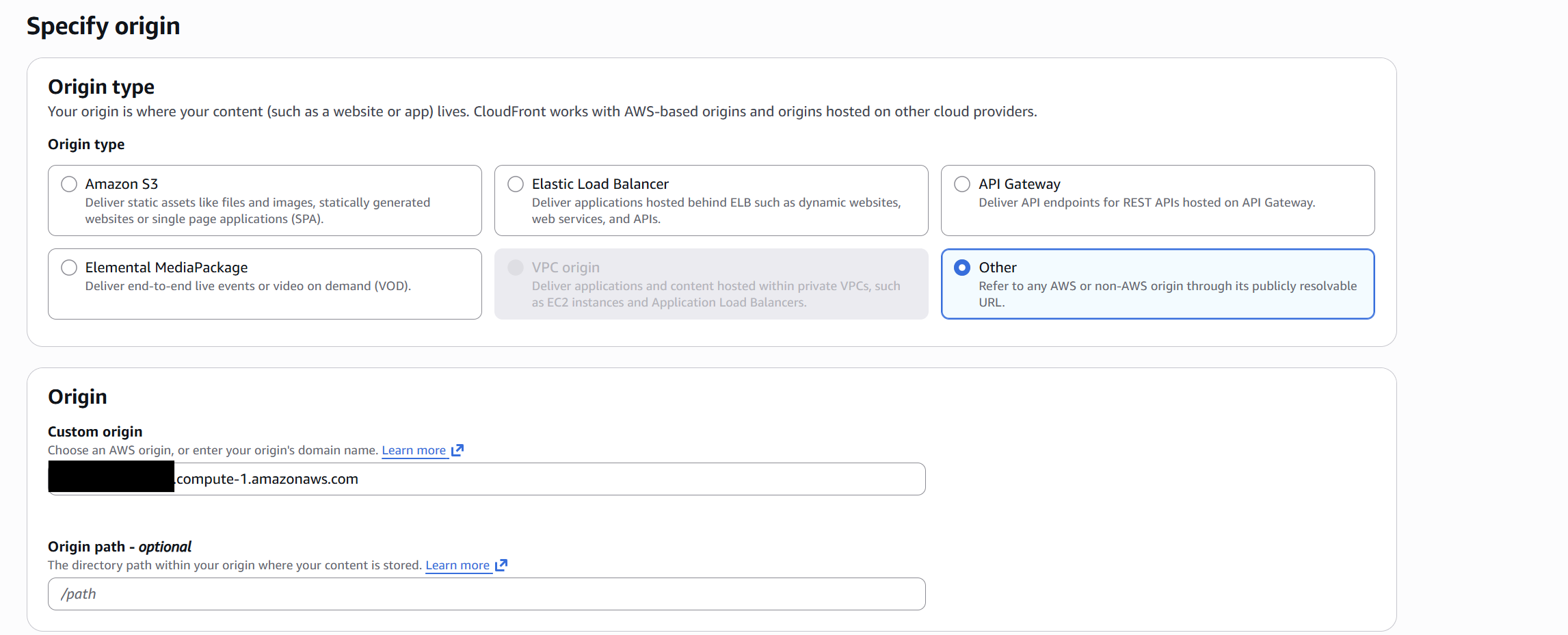The height and width of the screenshot is (635, 1568).
Task: Click the disabled VPC origin radio button
Action: [x=516, y=268]
